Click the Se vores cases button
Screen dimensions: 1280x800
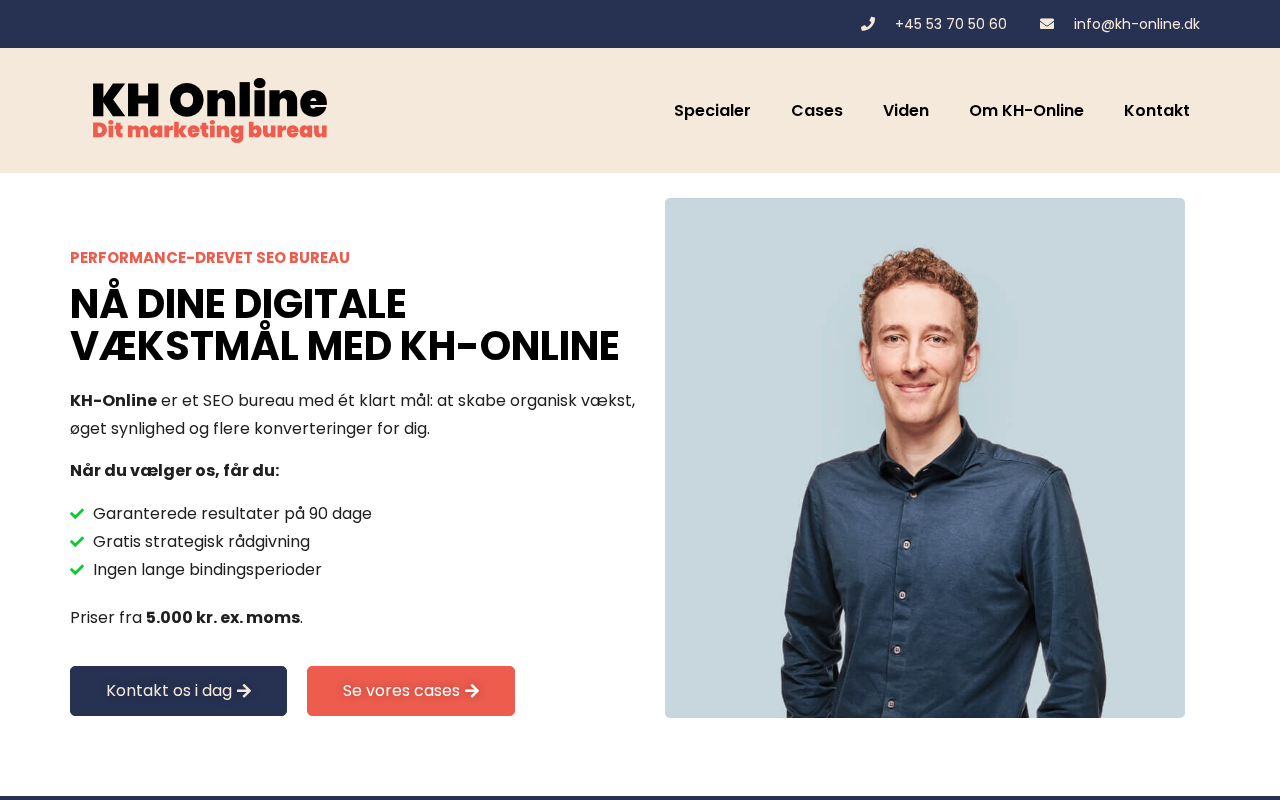pos(411,691)
